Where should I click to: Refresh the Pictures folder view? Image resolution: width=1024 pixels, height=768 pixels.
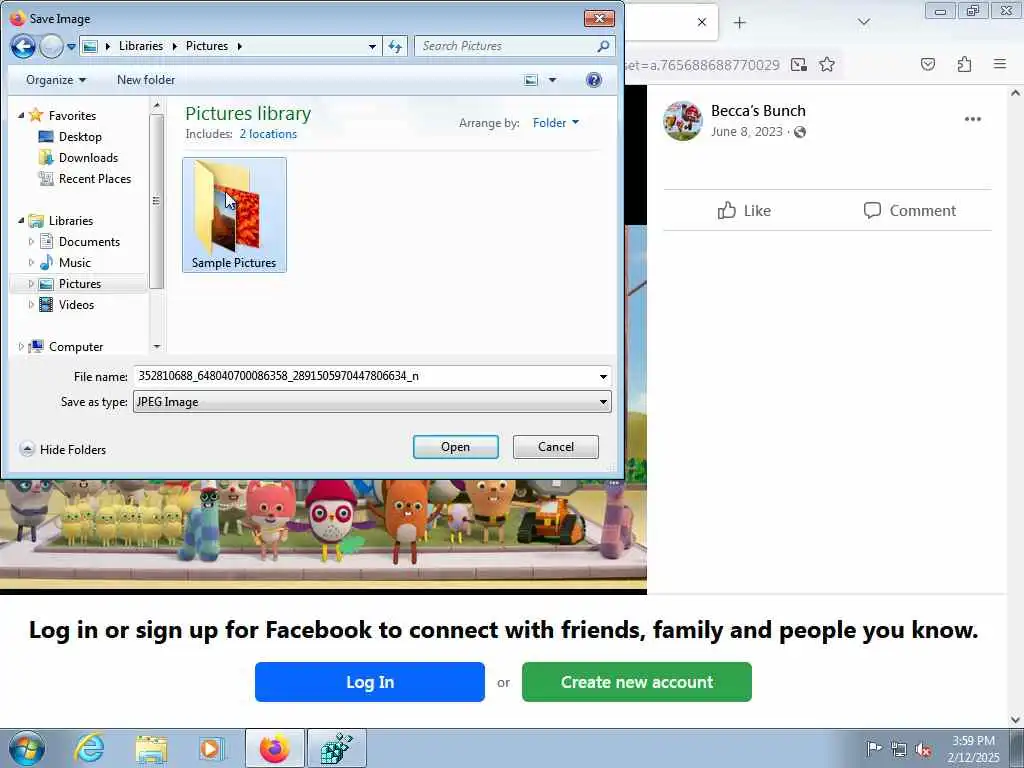(x=395, y=46)
